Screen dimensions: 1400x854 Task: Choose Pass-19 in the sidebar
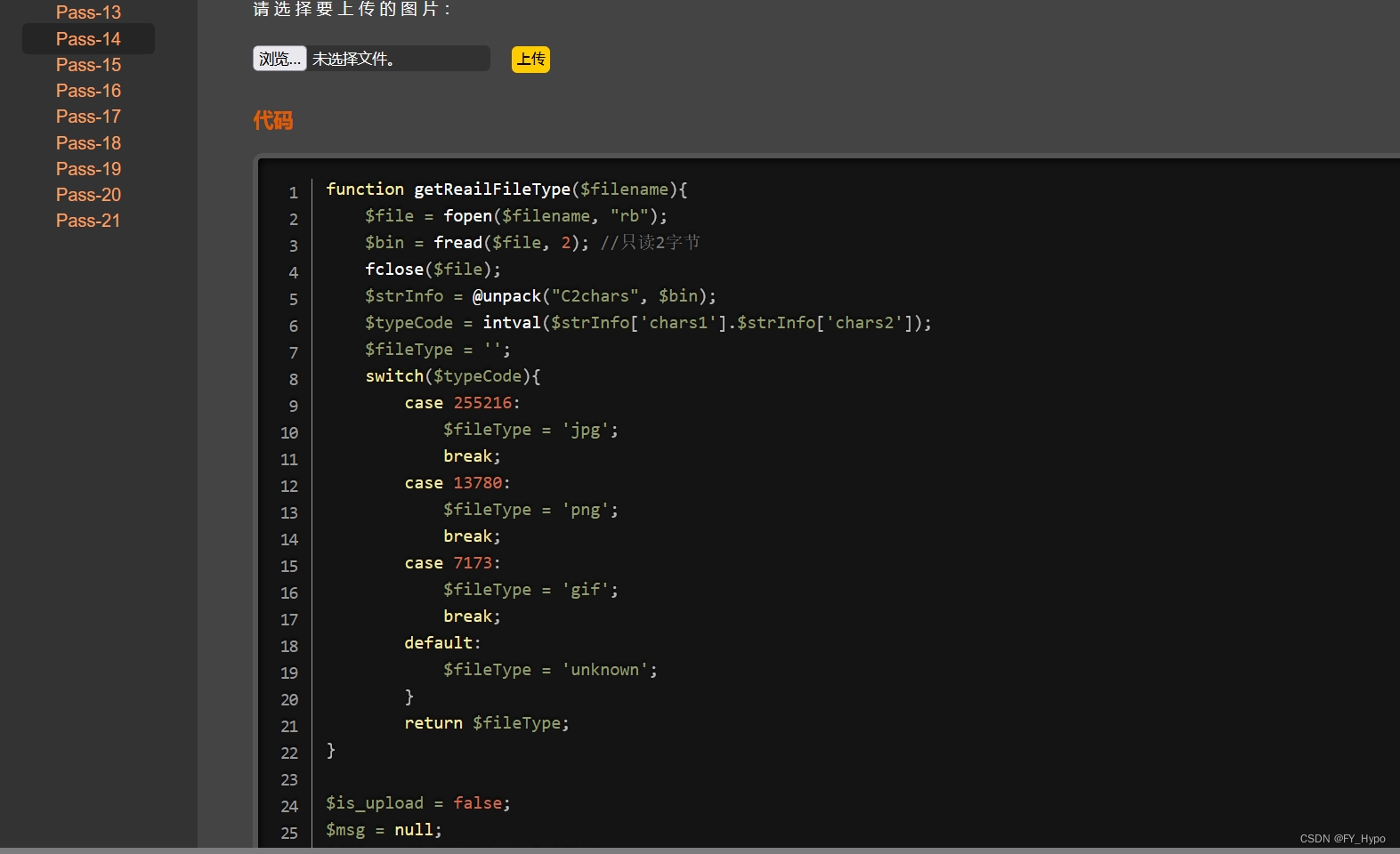(x=88, y=169)
